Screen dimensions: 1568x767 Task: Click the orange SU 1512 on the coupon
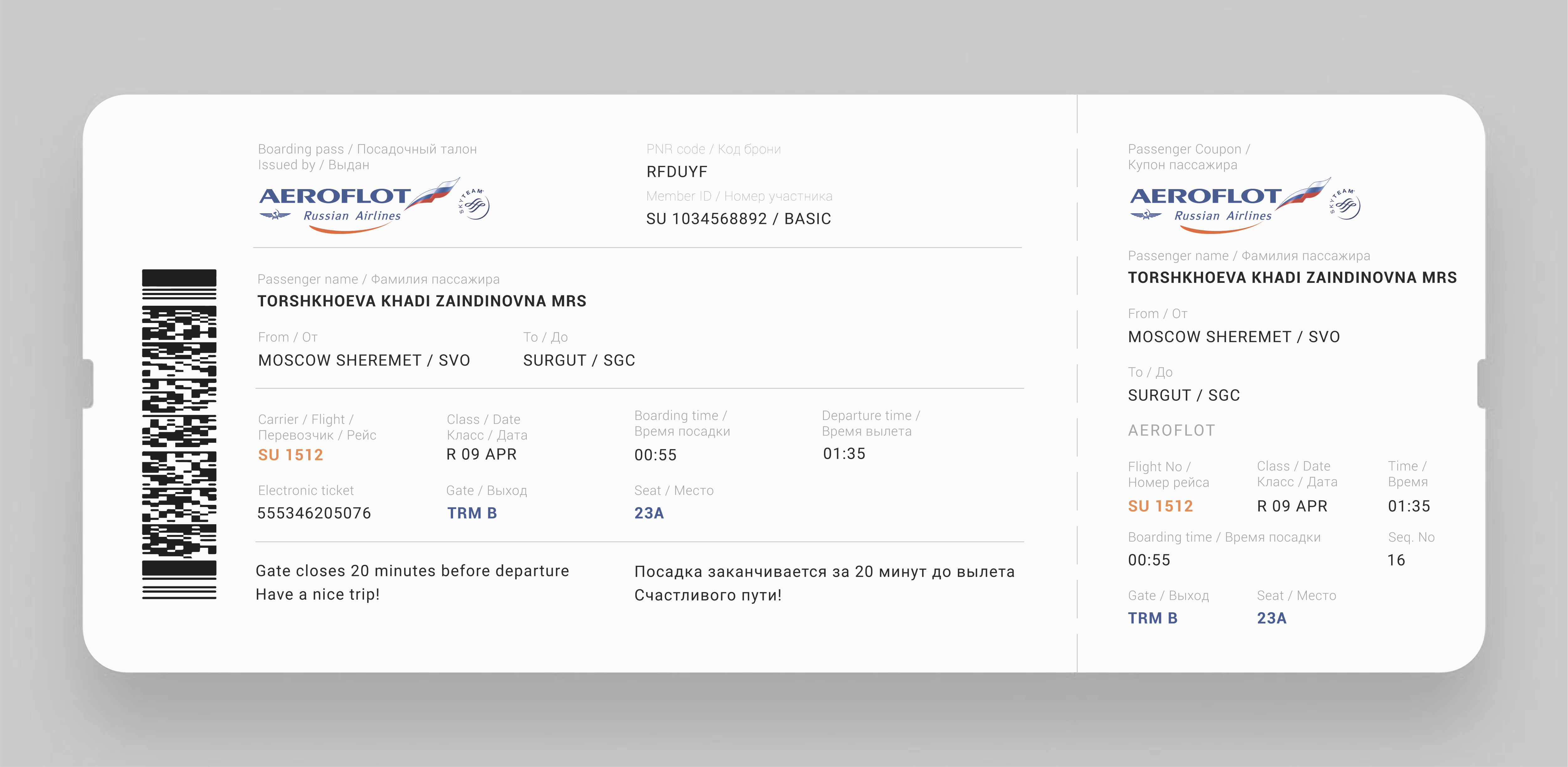point(1160,506)
